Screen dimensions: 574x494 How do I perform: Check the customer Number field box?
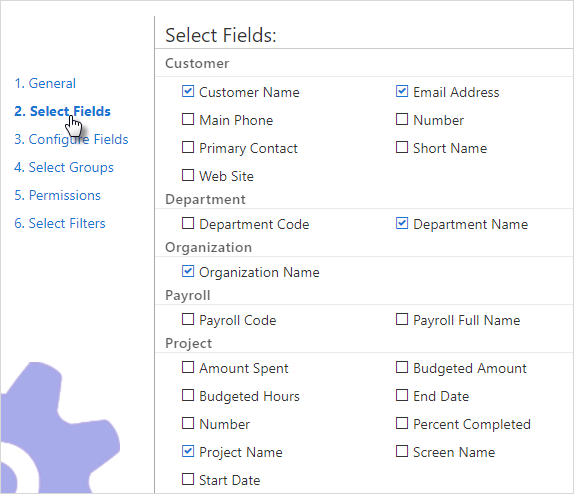tap(402, 119)
